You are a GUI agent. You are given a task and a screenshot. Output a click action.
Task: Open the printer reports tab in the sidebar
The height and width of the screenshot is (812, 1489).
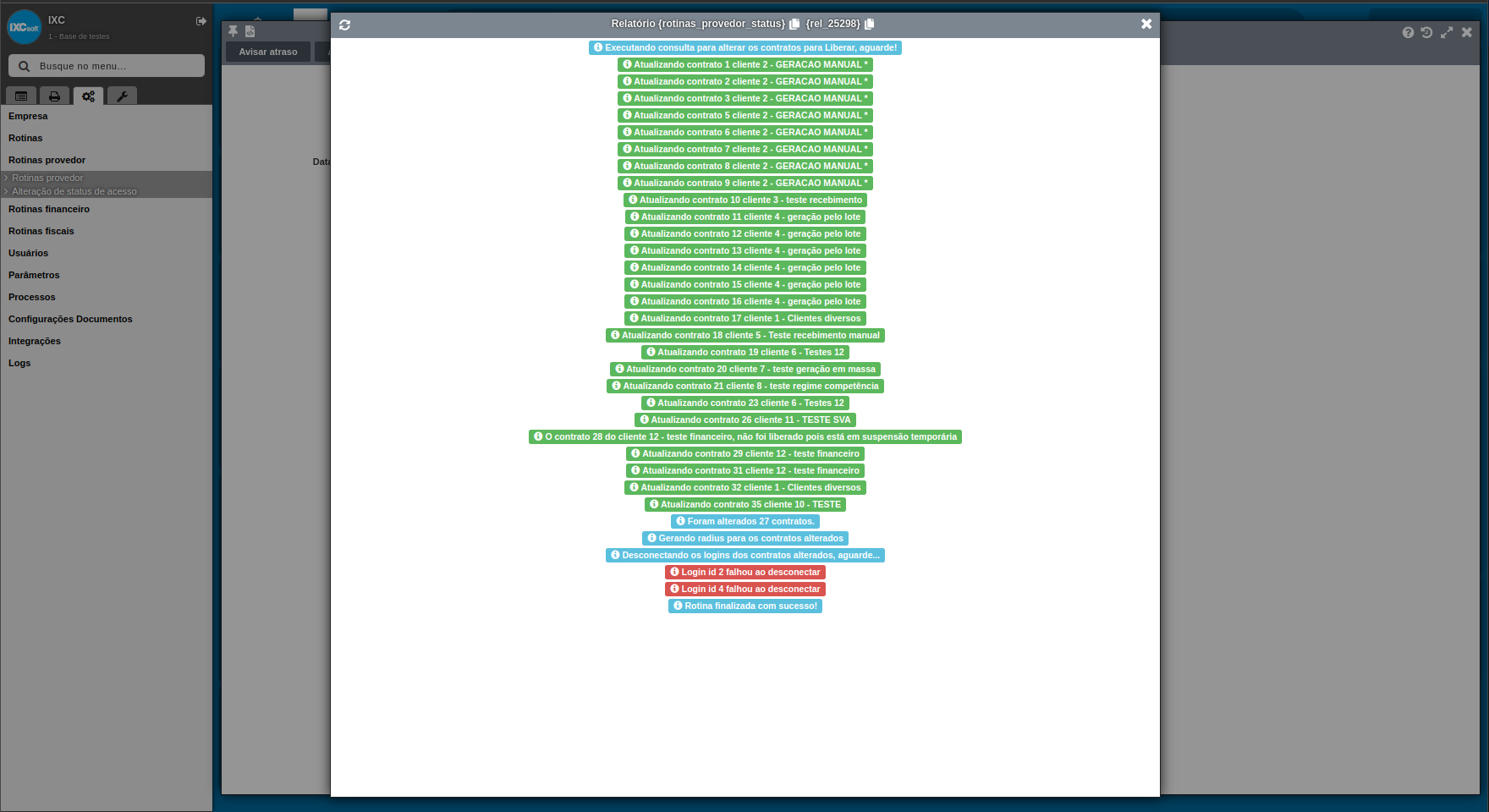click(x=54, y=96)
